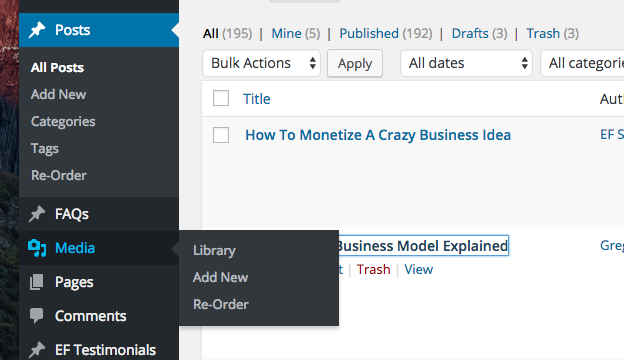
Task: Open the Posts menu label
Action: [72, 30]
